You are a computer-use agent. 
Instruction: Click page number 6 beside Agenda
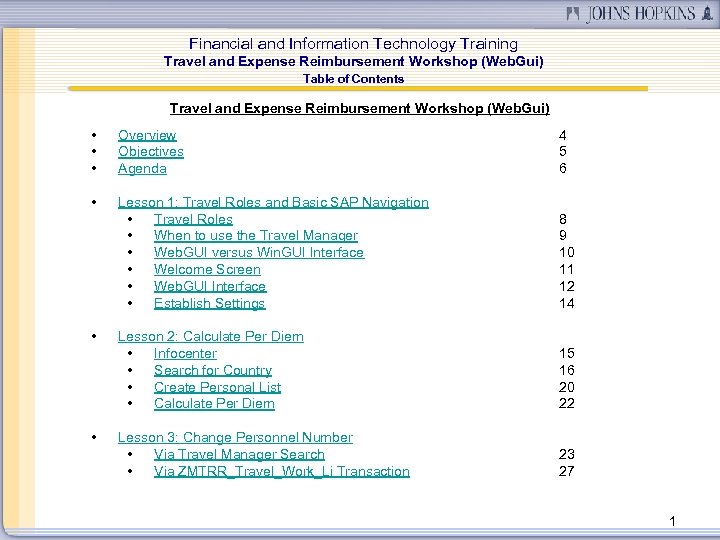click(x=562, y=169)
